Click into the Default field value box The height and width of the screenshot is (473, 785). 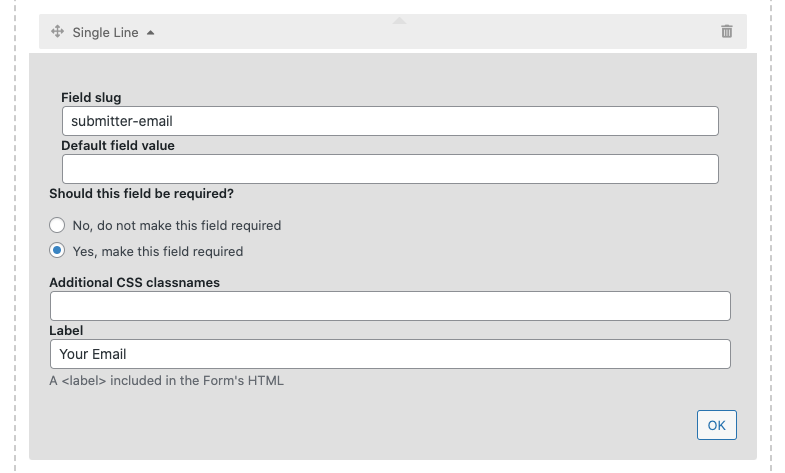coord(390,169)
